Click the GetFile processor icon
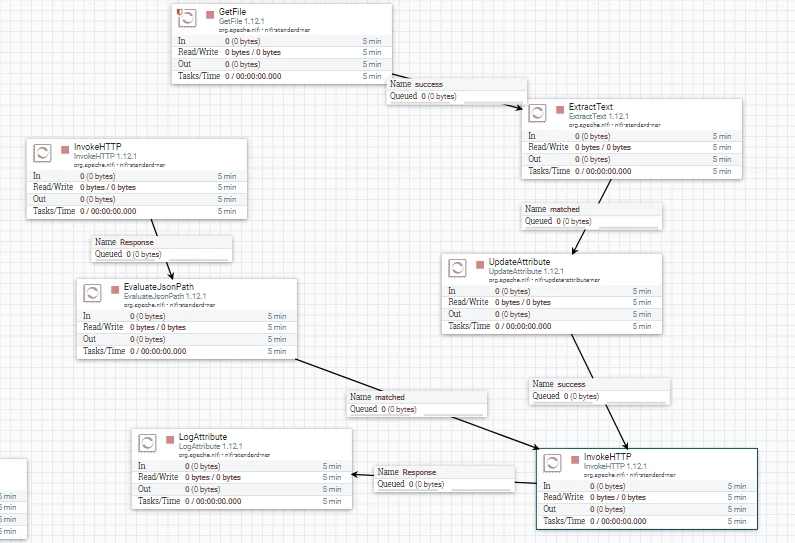This screenshot has height=543, width=795. click(187, 18)
